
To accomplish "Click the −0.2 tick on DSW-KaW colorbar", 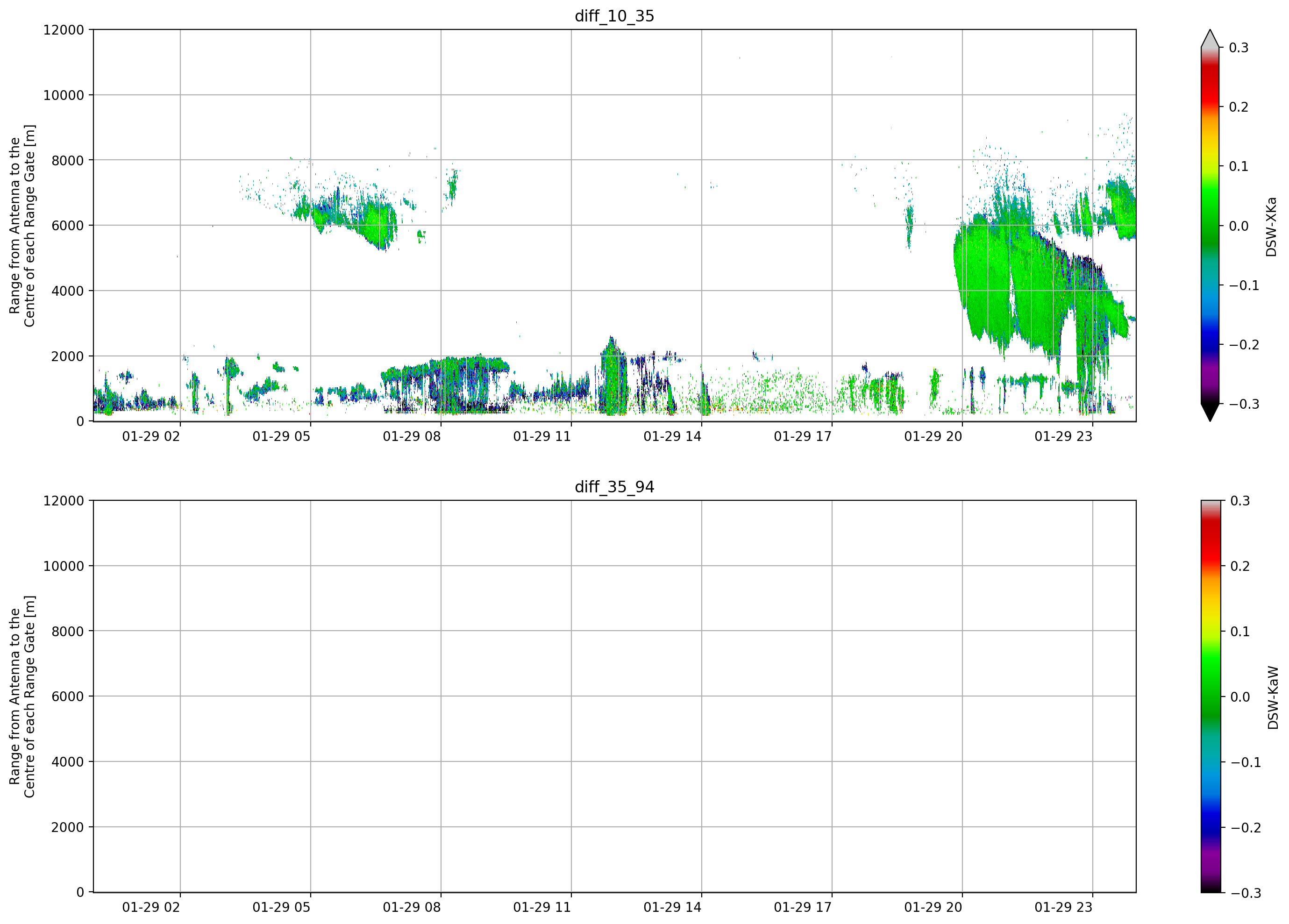I will pos(1246,827).
